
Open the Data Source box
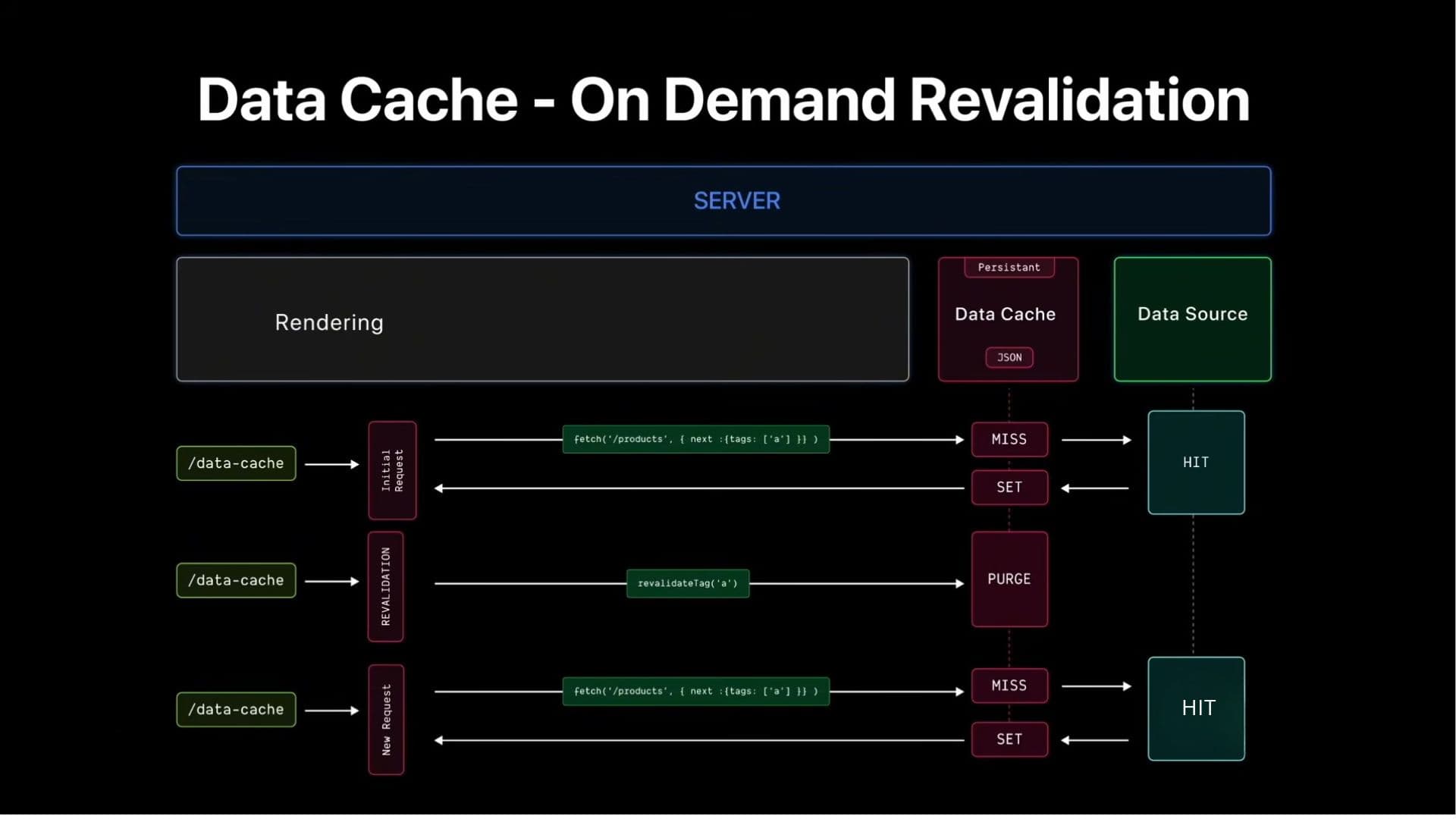[x=1192, y=314]
